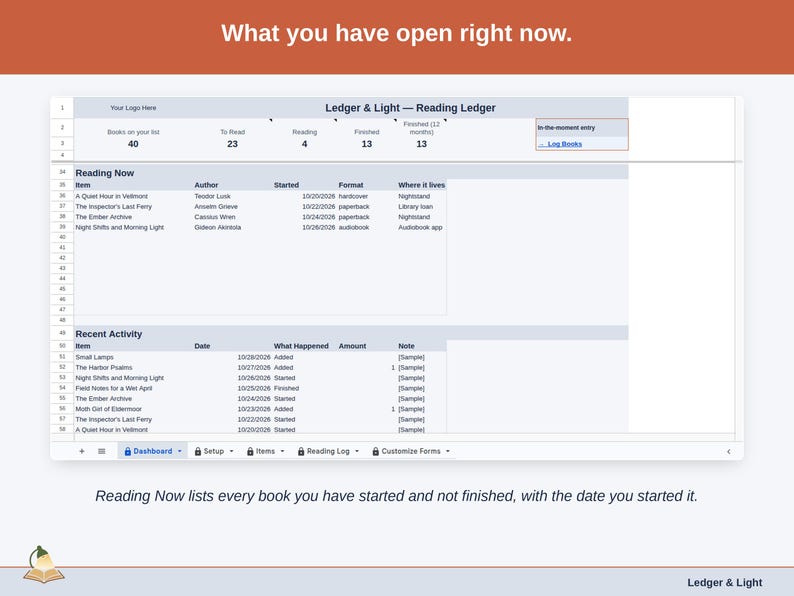Switch to the Items sheet tab

point(265,451)
